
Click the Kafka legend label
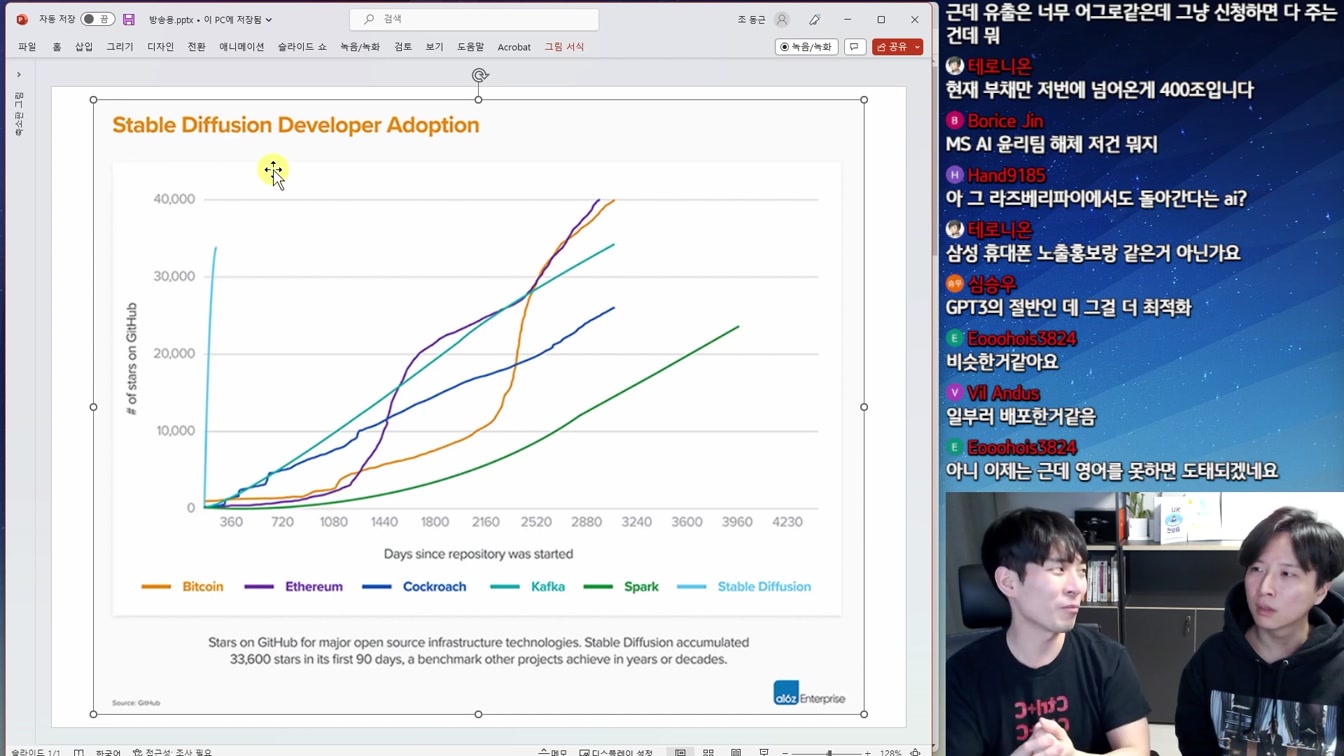click(548, 587)
